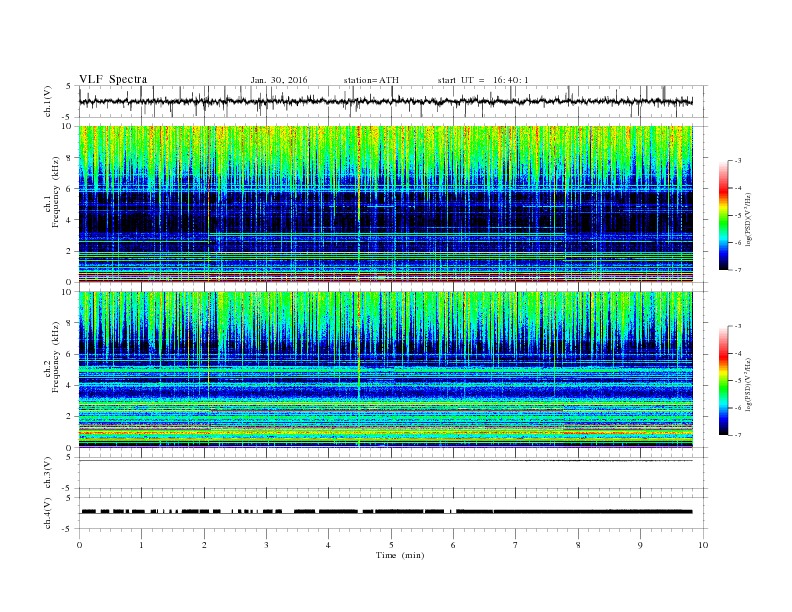Click time axis tick label '8'
The width and height of the screenshot is (792, 612).
click(578, 545)
